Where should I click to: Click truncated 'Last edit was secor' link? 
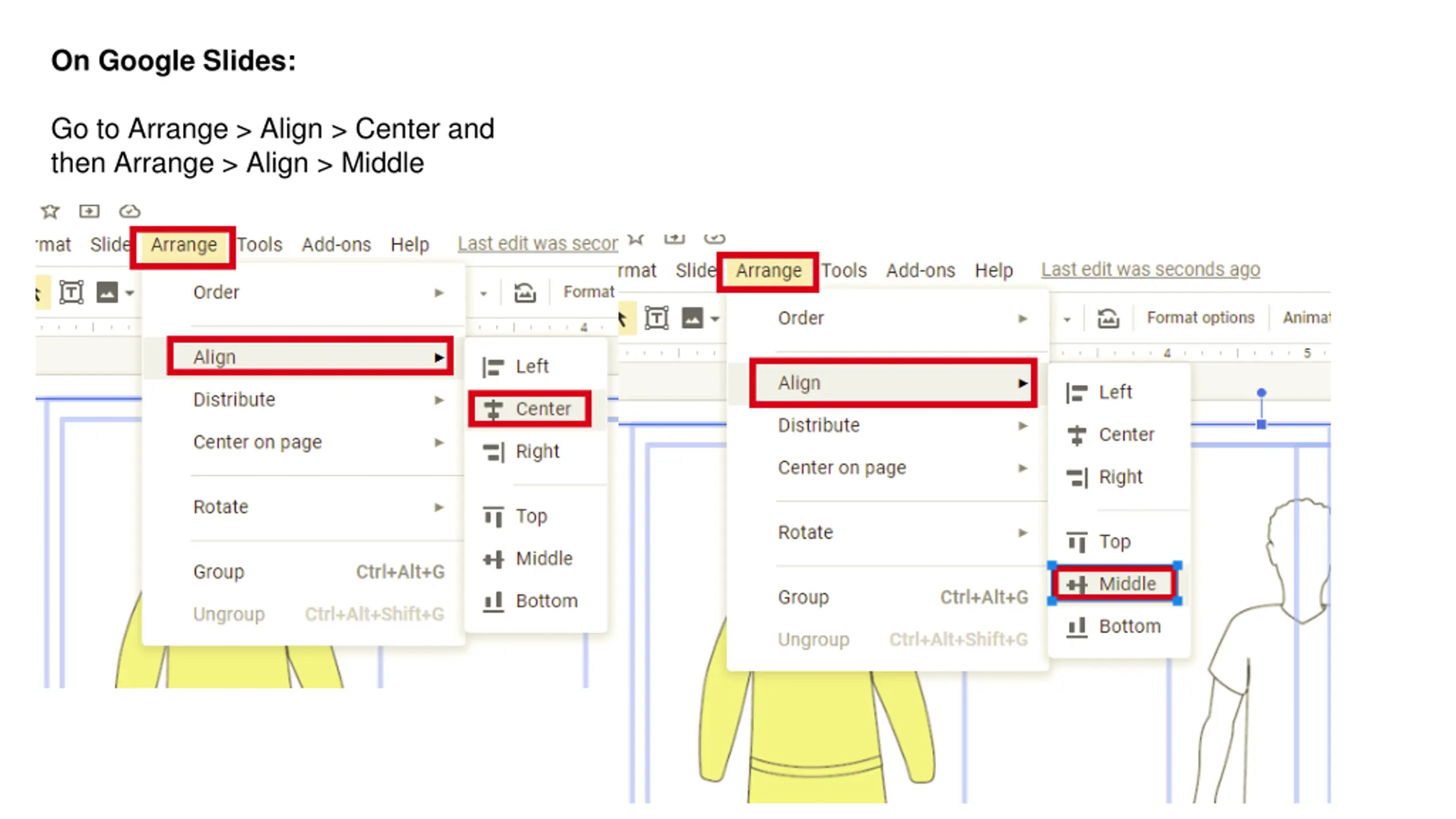point(537,243)
